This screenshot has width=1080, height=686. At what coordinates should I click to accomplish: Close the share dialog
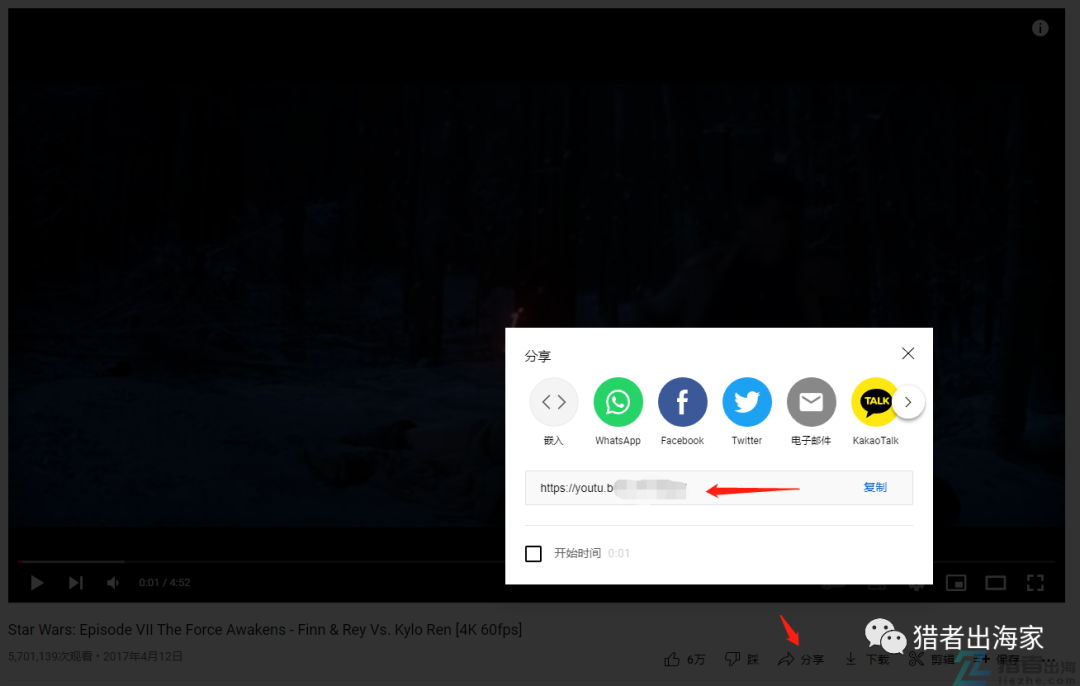(x=908, y=354)
